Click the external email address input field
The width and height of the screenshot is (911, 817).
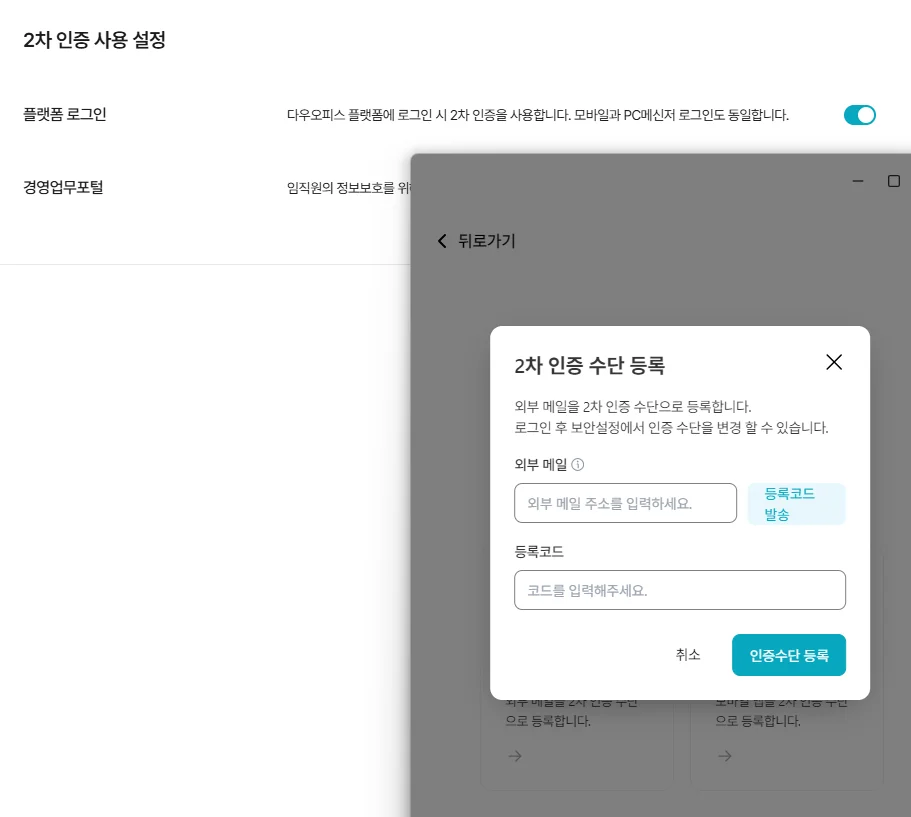625,503
